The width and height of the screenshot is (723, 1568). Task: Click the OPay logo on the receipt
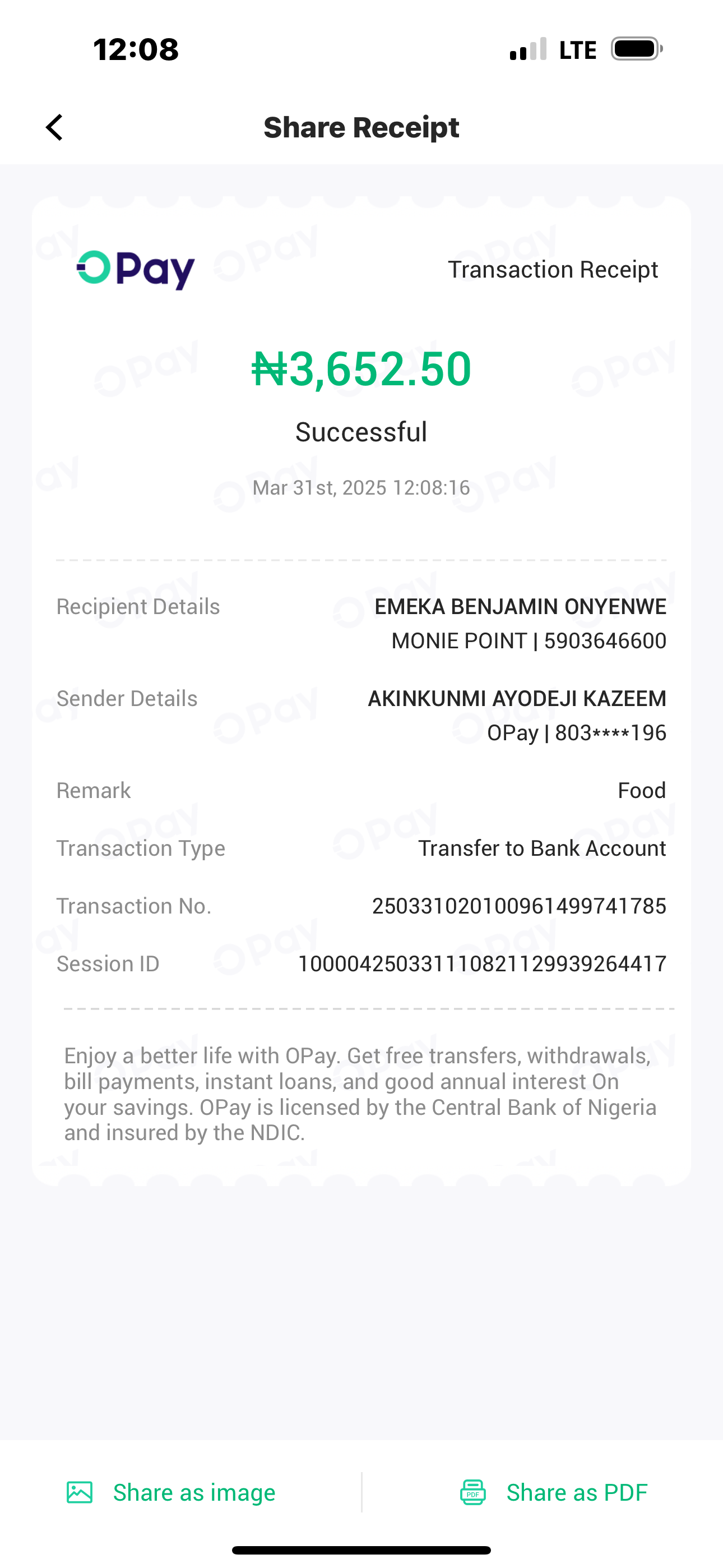136,270
